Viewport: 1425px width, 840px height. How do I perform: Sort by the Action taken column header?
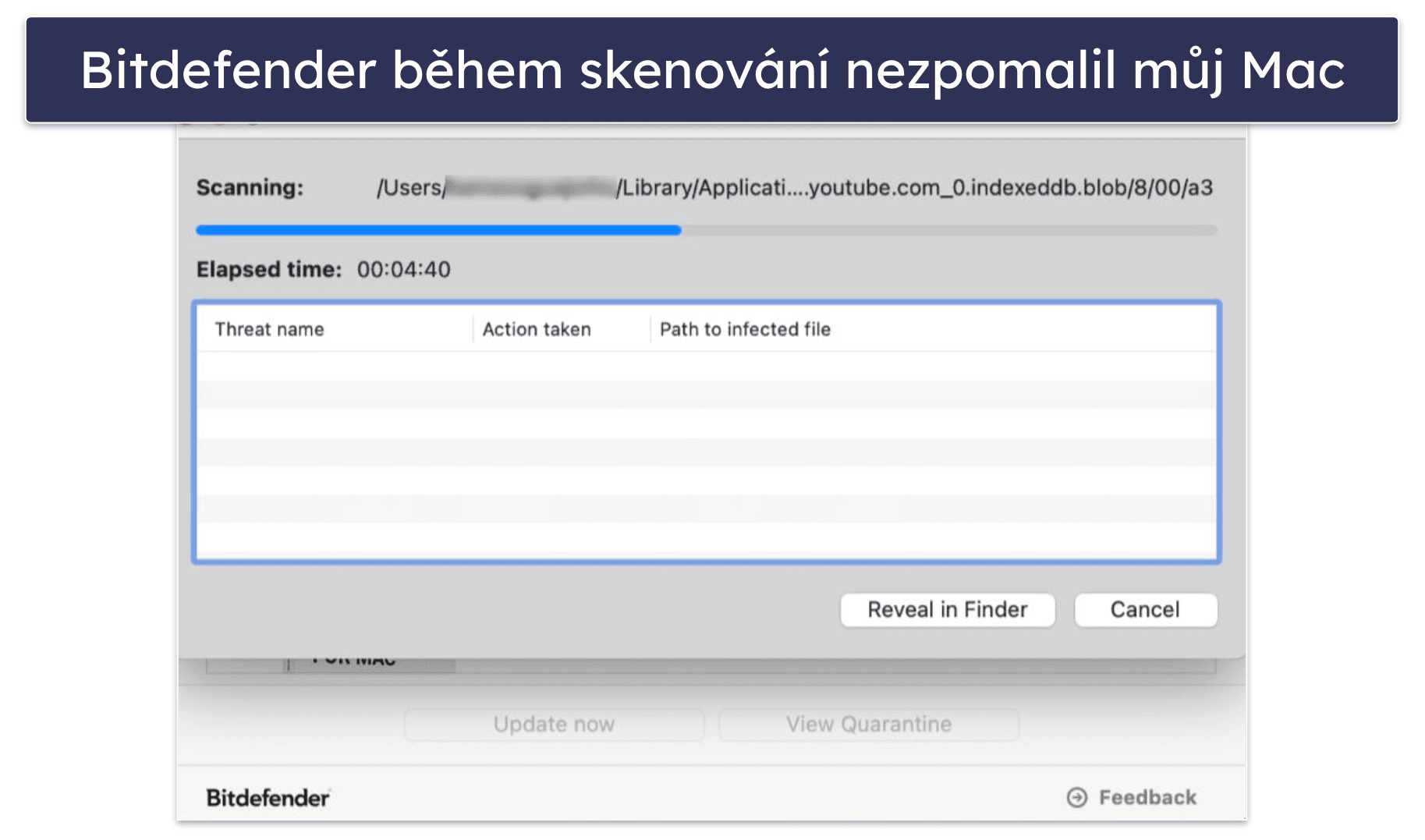point(537,329)
